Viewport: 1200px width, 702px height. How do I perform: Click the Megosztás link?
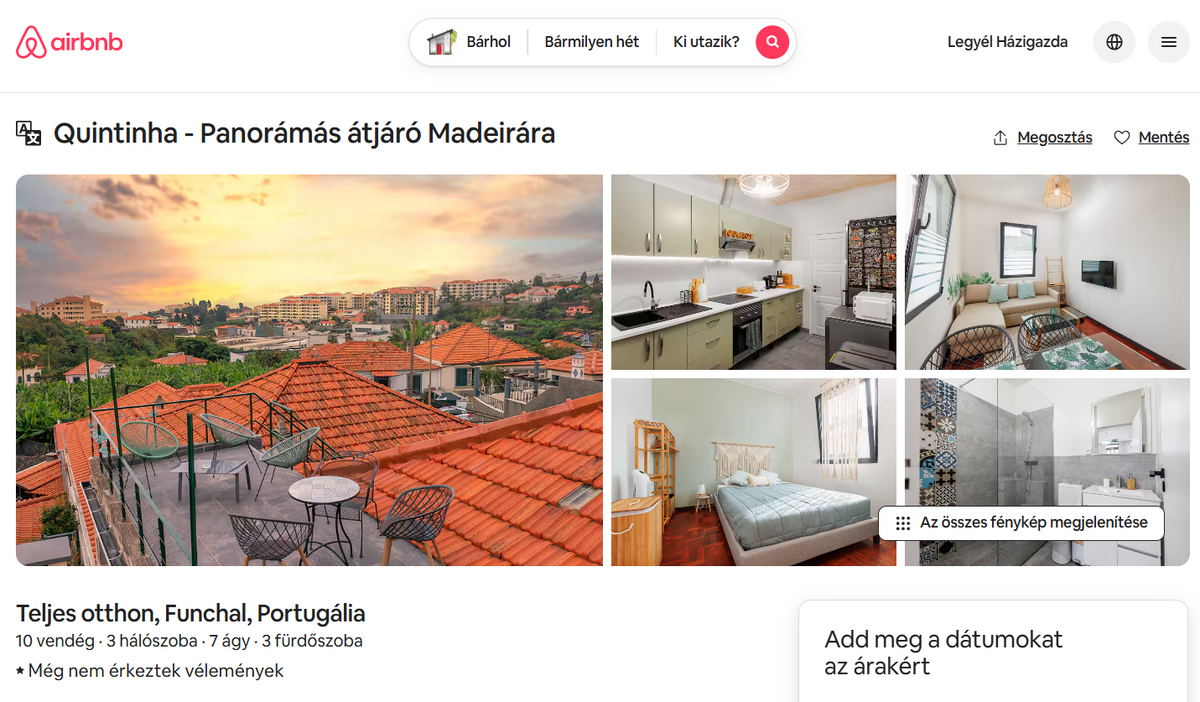[x=1055, y=138]
